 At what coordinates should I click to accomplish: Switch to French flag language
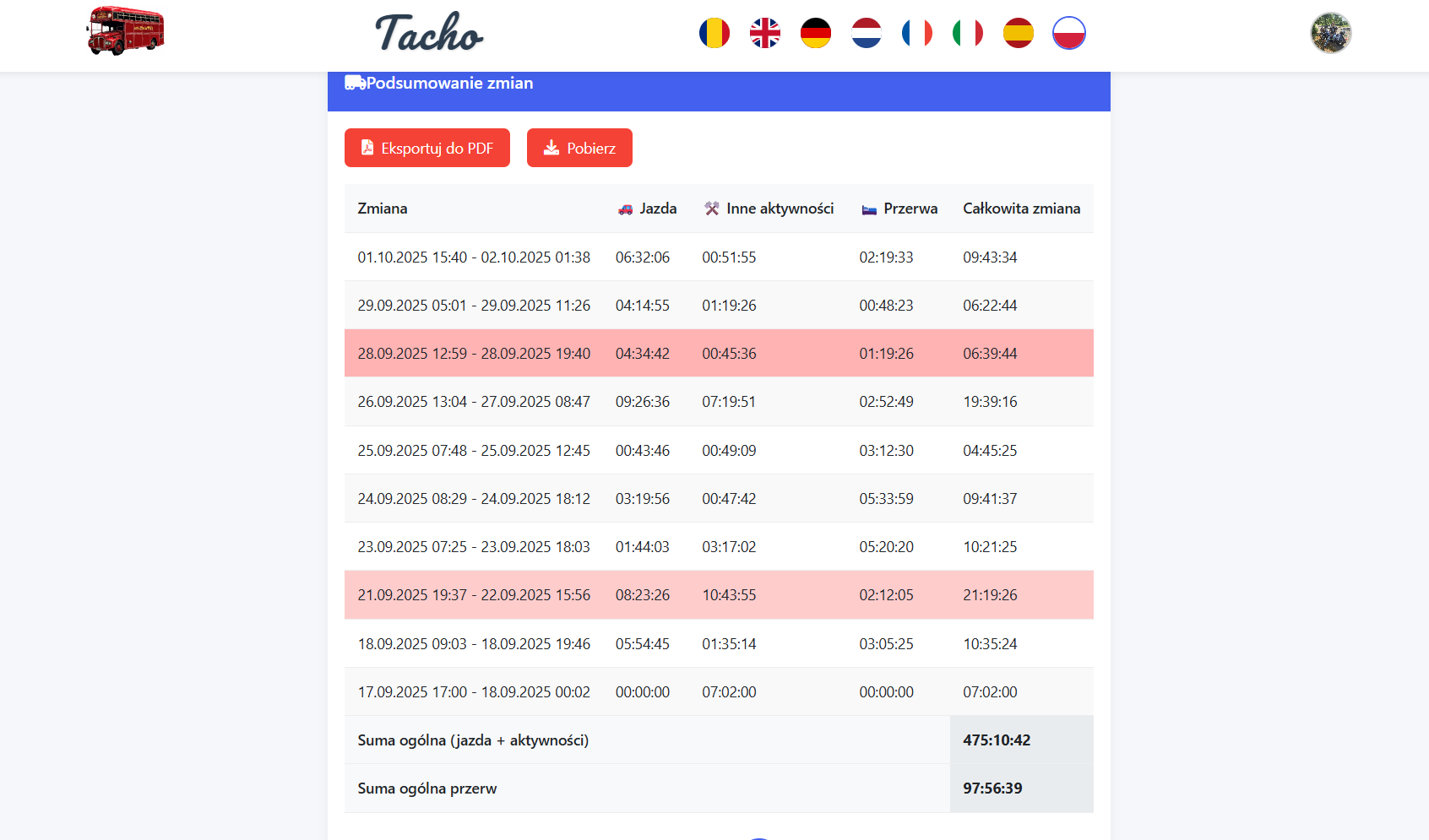916,34
